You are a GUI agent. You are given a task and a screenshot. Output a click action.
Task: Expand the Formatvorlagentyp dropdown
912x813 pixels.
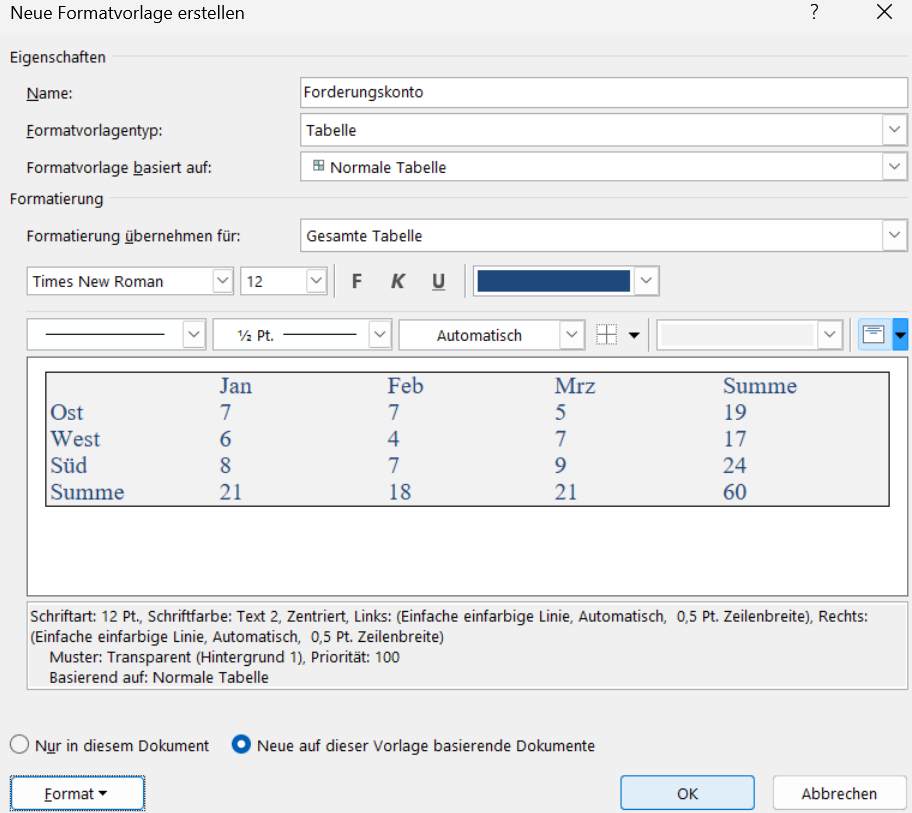point(894,130)
